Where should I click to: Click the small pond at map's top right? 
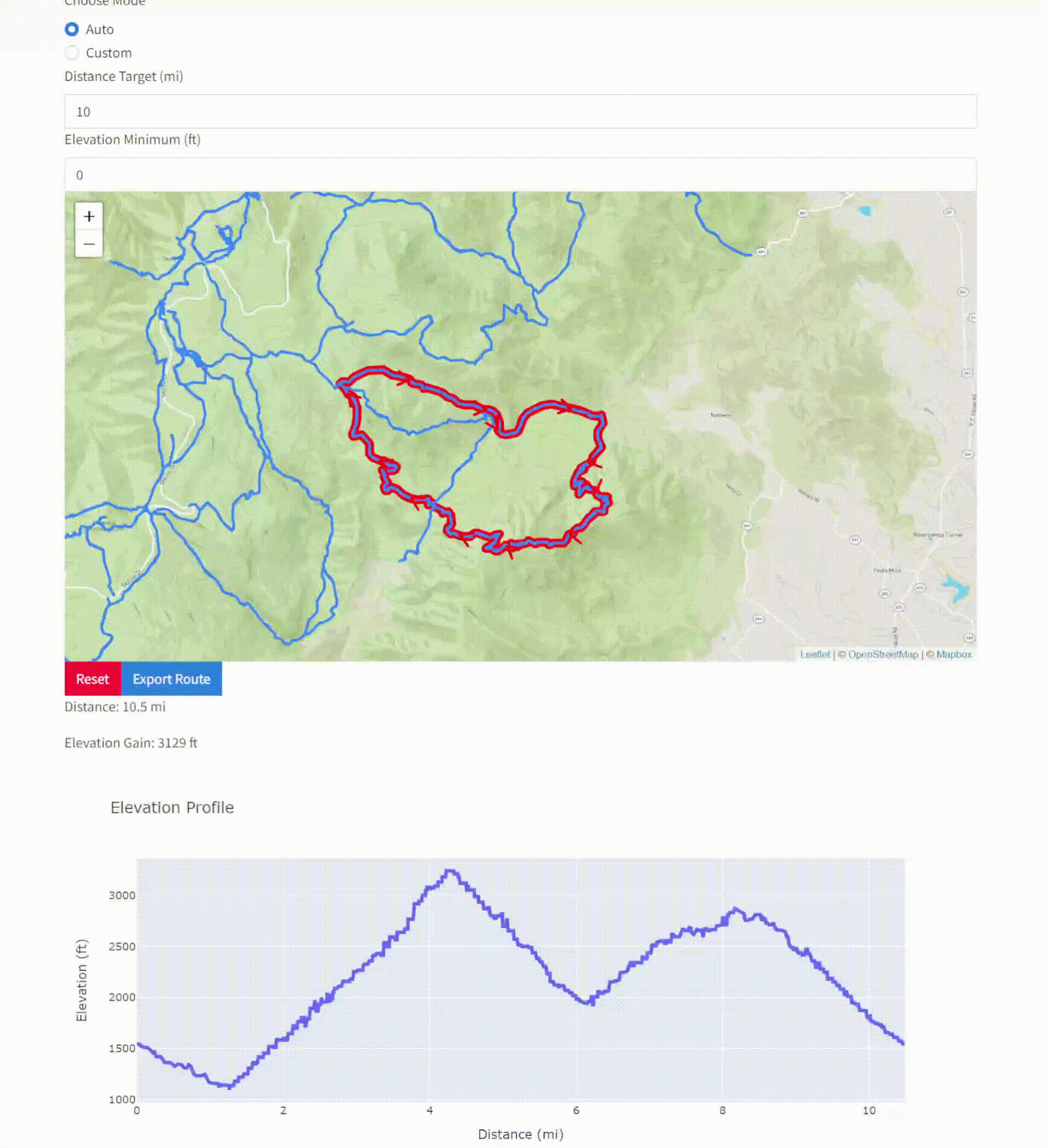click(x=865, y=211)
